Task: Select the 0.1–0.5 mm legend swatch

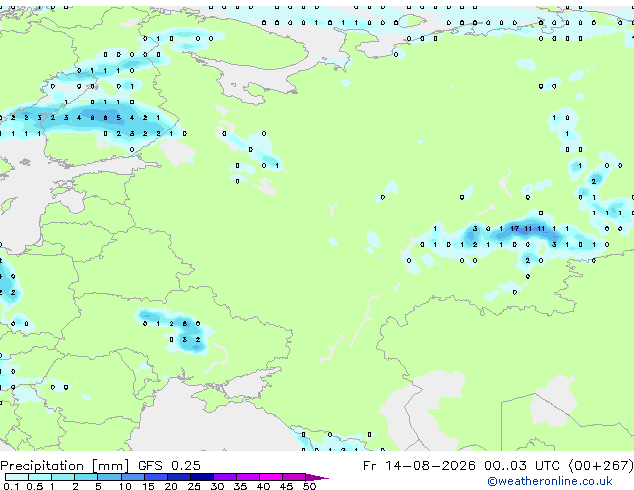Action: (17, 477)
